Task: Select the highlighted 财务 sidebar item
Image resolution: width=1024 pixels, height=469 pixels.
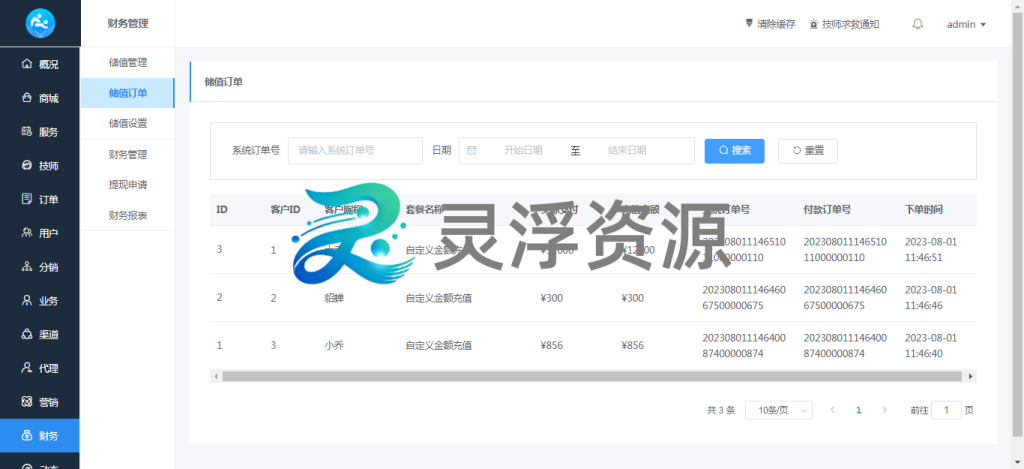Action: click(40, 436)
